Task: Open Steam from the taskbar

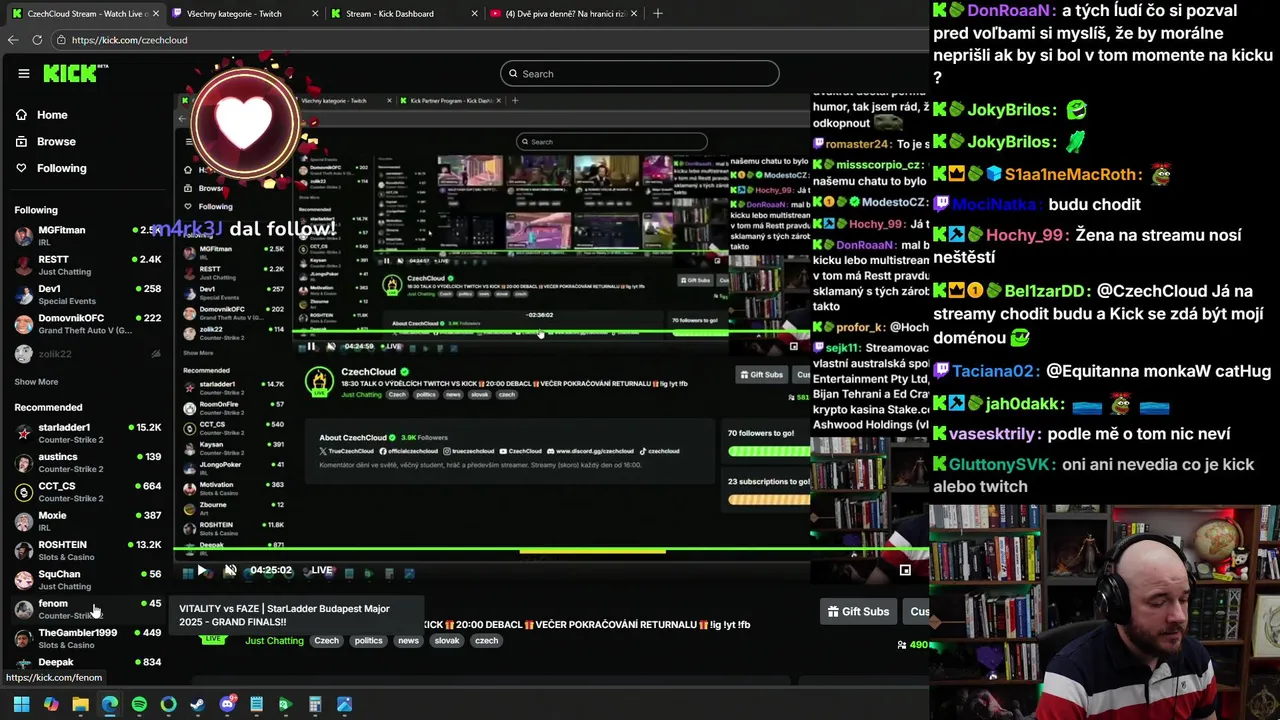Action: tap(197, 704)
